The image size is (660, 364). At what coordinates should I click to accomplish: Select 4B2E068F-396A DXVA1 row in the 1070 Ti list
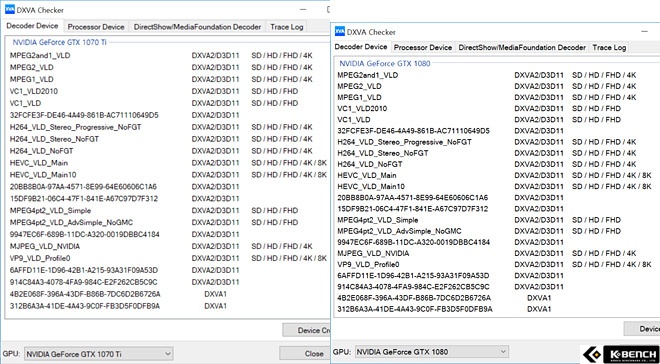(x=168, y=294)
